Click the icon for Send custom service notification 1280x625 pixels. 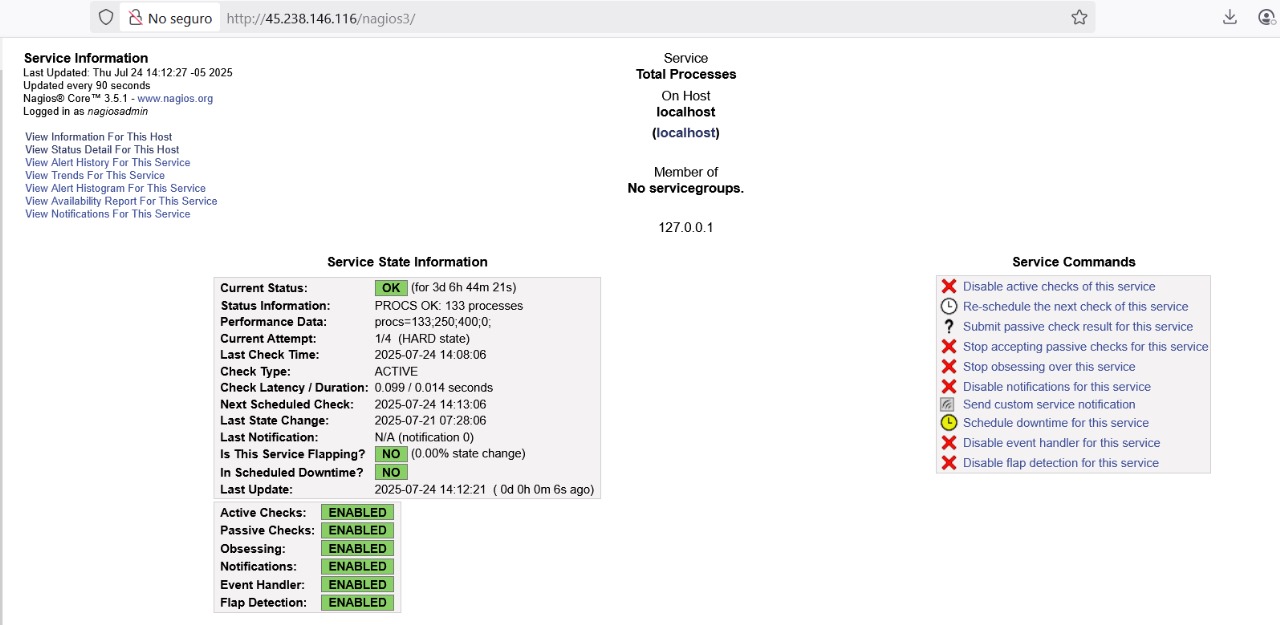948,405
